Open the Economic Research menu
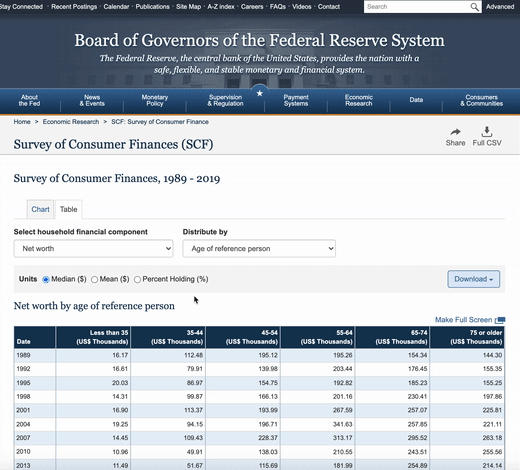The image size is (520, 470). (x=359, y=100)
